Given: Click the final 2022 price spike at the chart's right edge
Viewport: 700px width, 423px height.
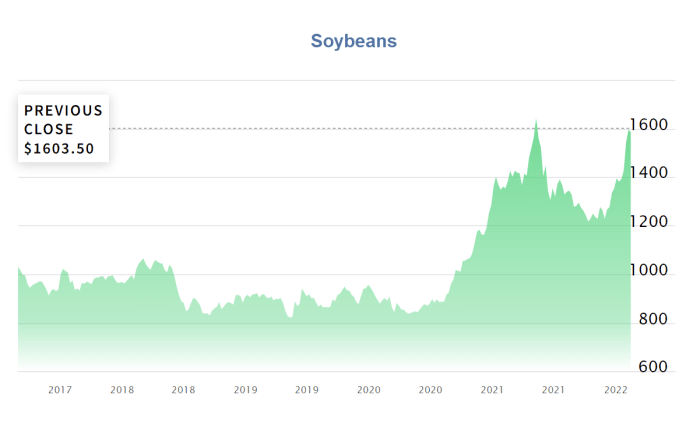Looking at the screenshot, I should pos(629,135).
